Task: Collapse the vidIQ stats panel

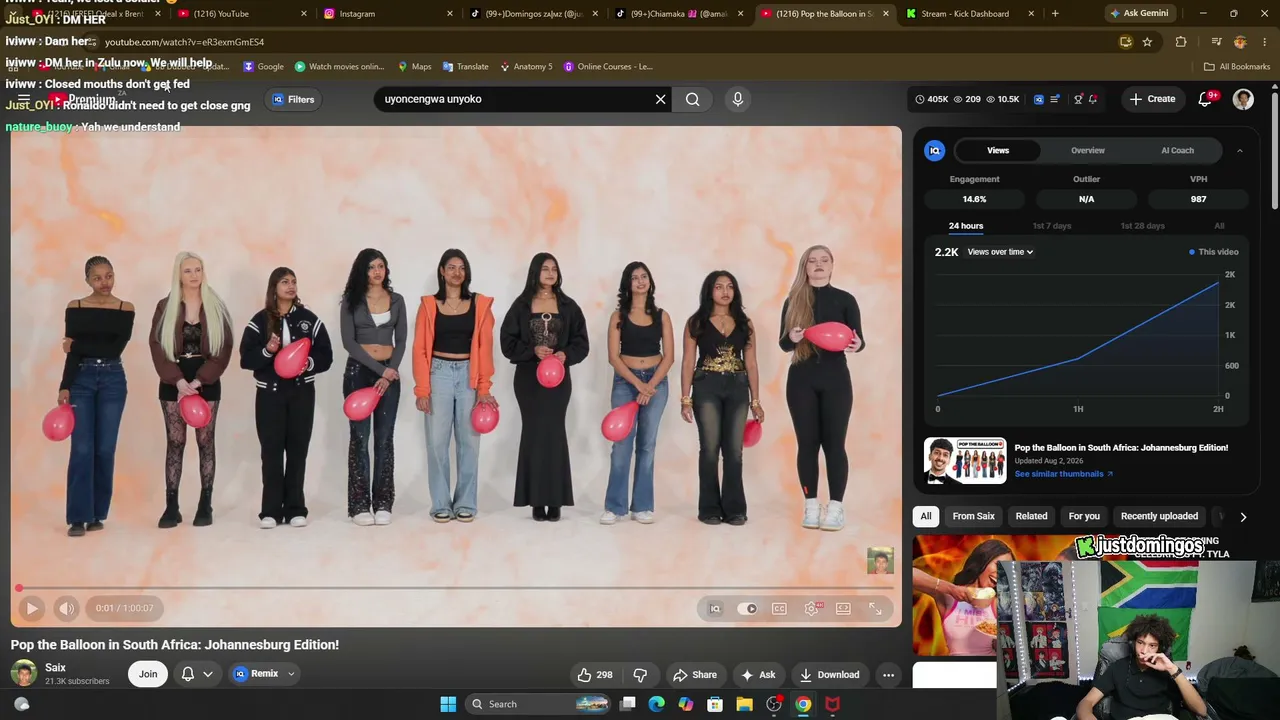Action: tap(1240, 150)
